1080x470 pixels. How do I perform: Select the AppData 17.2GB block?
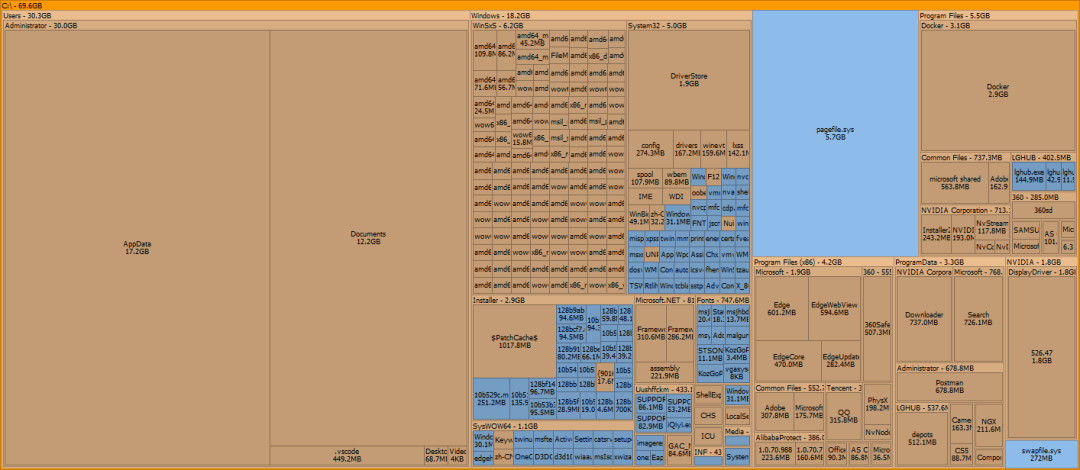[136, 248]
